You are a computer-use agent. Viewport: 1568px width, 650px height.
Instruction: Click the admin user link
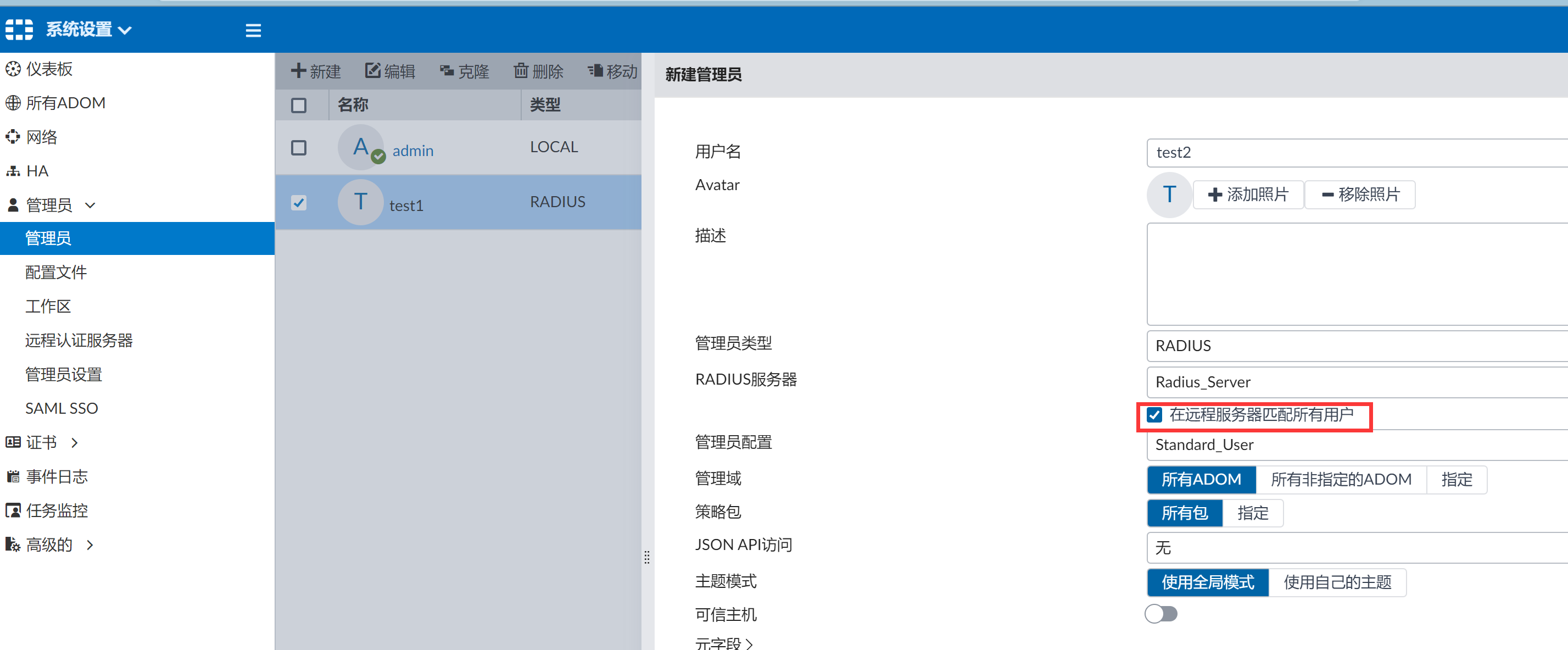412,151
